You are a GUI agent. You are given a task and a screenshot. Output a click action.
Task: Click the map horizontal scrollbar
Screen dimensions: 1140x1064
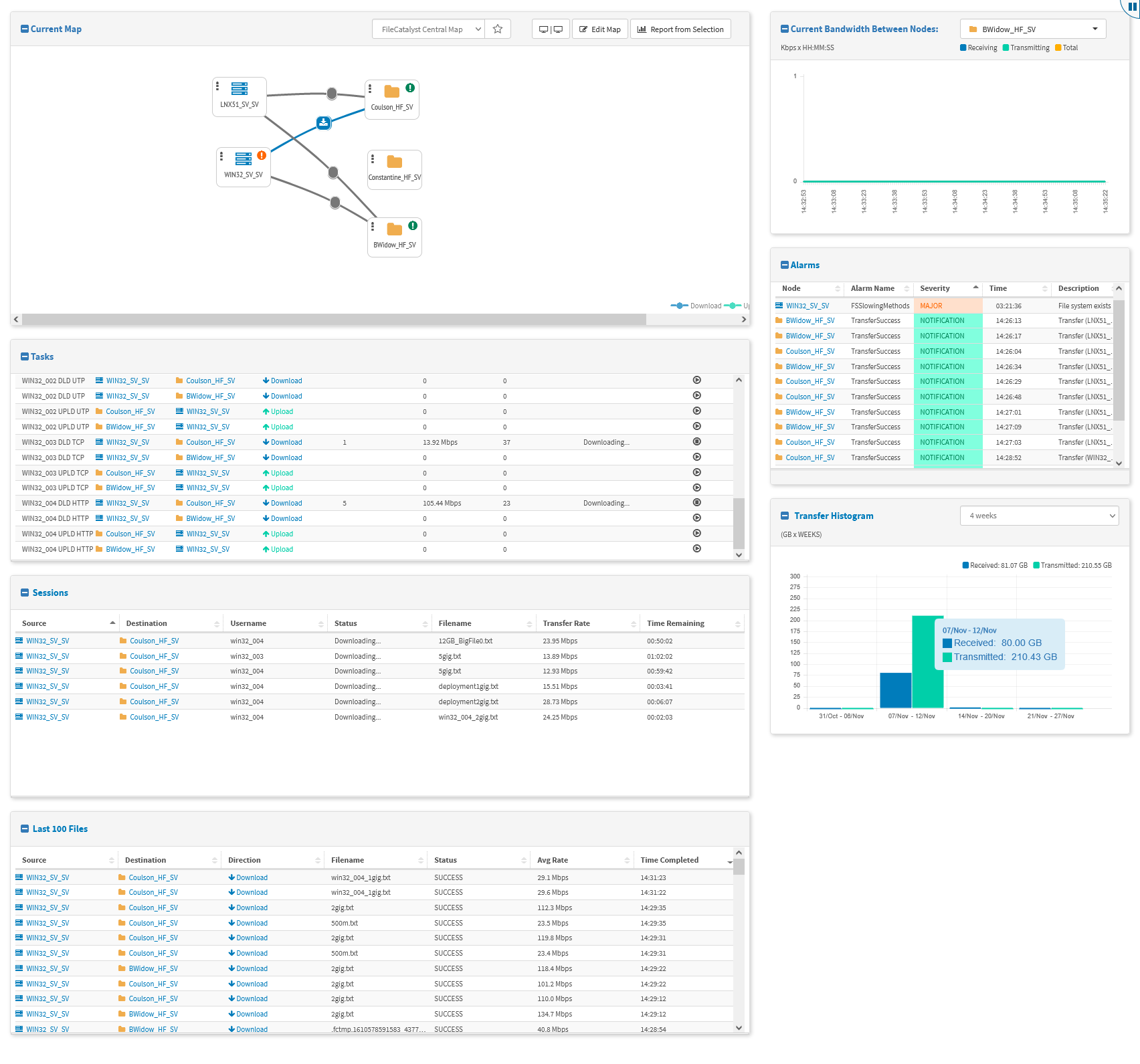point(335,320)
